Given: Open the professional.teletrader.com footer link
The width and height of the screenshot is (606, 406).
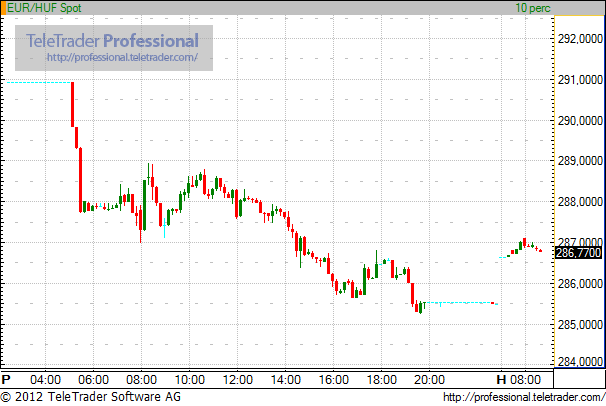Looking at the screenshot, I should (x=524, y=397).
